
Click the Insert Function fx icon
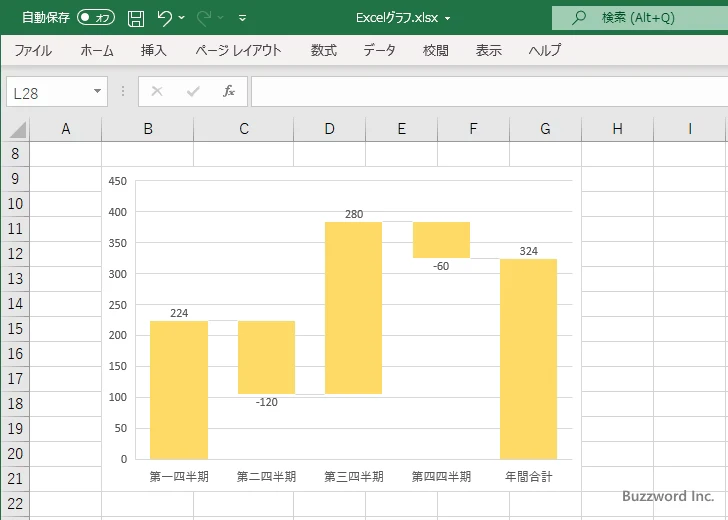(229, 91)
